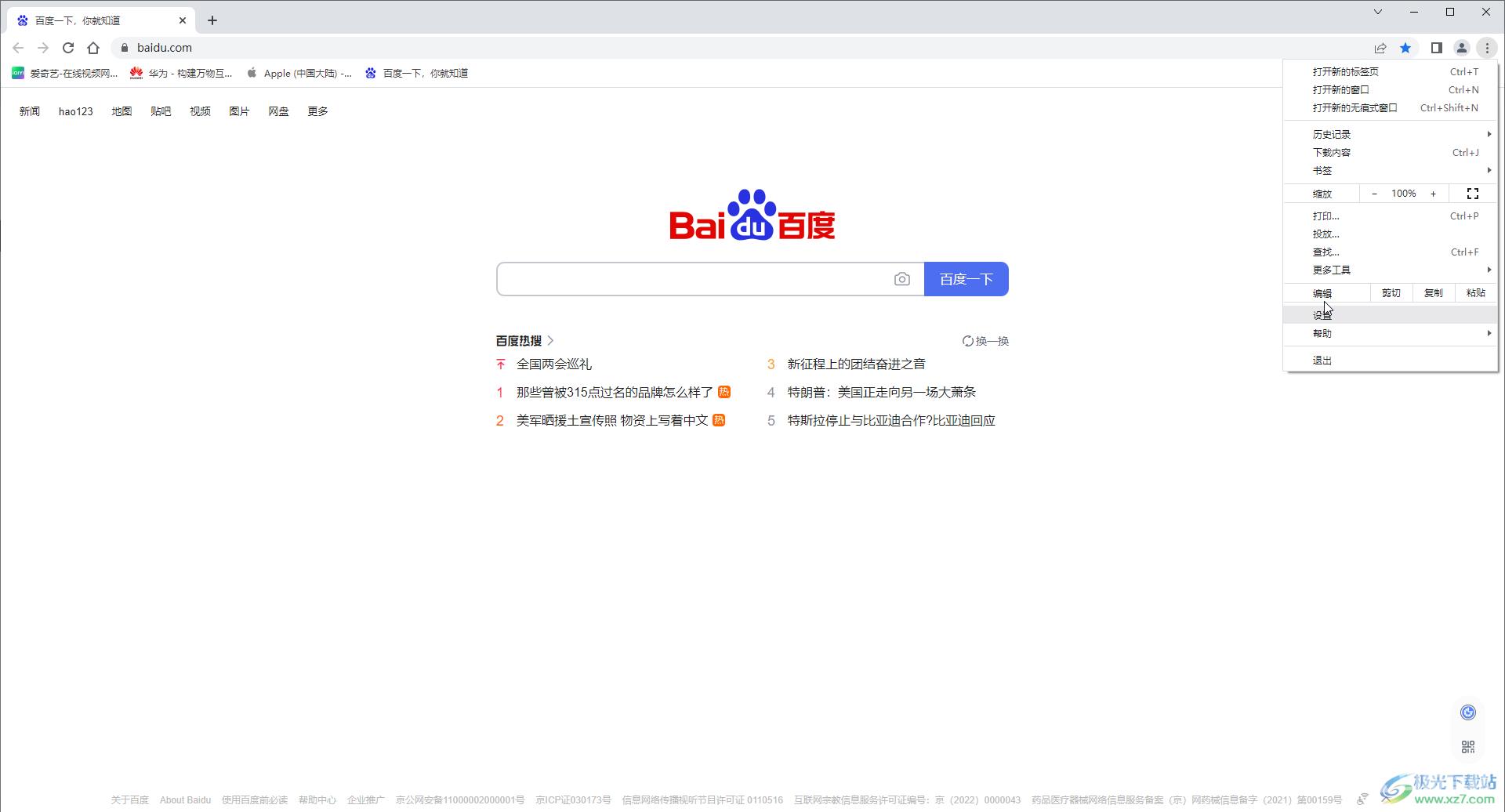This screenshot has width=1505, height=812.
Task: Reload the Baidu page
Action: [x=68, y=48]
